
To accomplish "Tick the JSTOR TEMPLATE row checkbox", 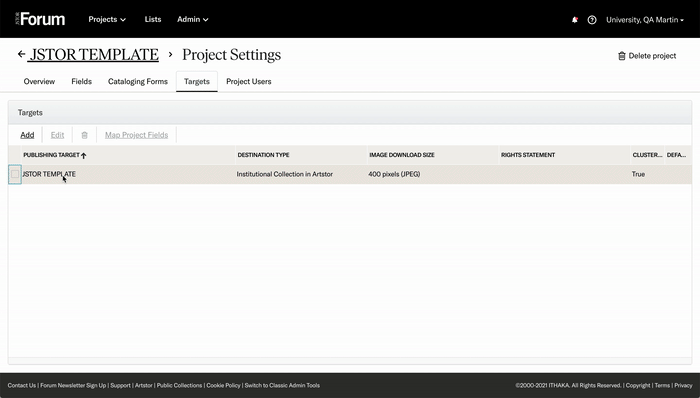I will tap(15, 174).
